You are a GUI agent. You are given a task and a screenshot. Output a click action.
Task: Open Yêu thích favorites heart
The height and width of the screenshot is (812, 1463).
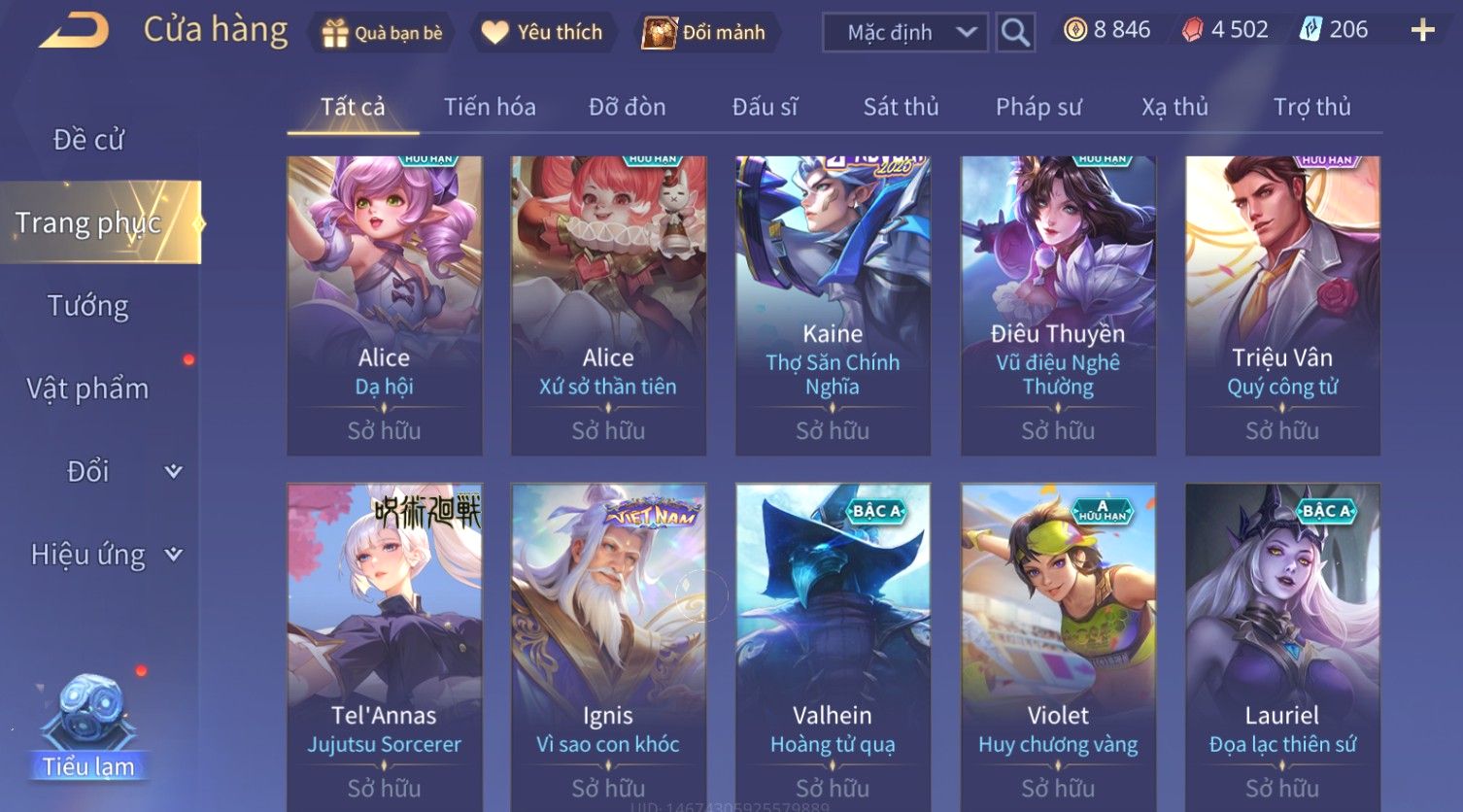click(x=542, y=32)
